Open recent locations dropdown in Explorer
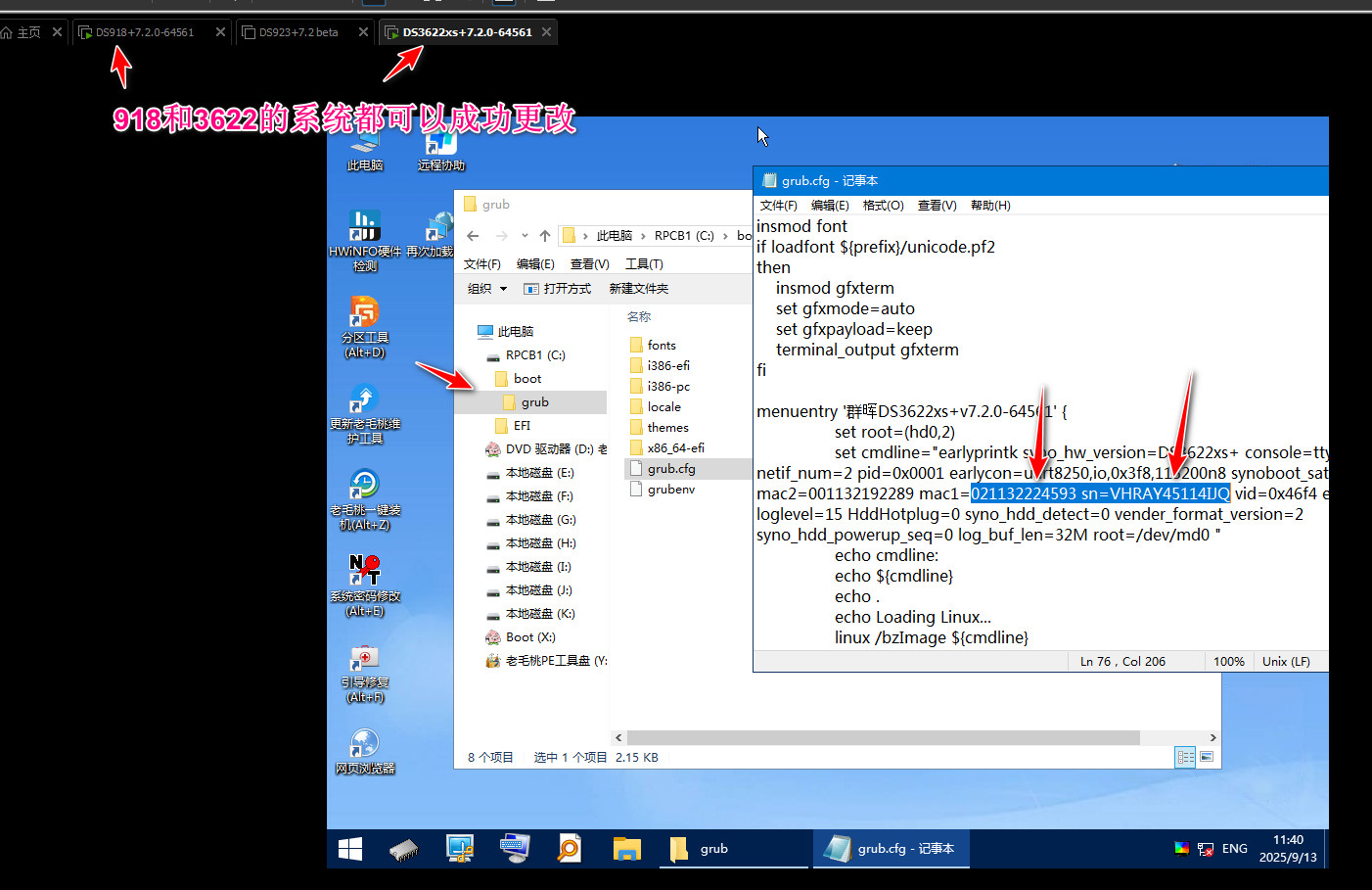1372x890 pixels. [525, 236]
